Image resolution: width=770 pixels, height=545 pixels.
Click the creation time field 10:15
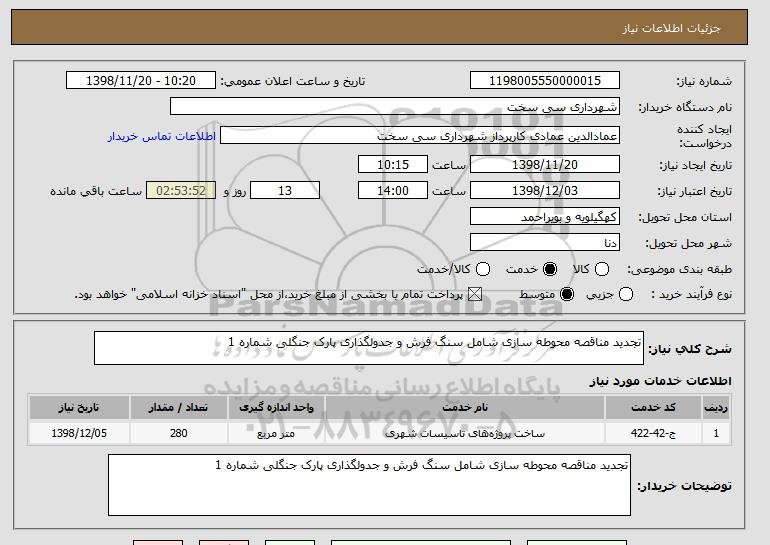point(393,164)
